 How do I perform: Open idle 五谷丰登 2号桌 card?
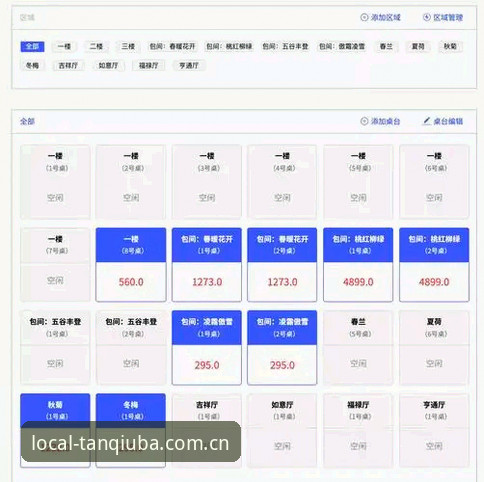[x=131, y=348]
